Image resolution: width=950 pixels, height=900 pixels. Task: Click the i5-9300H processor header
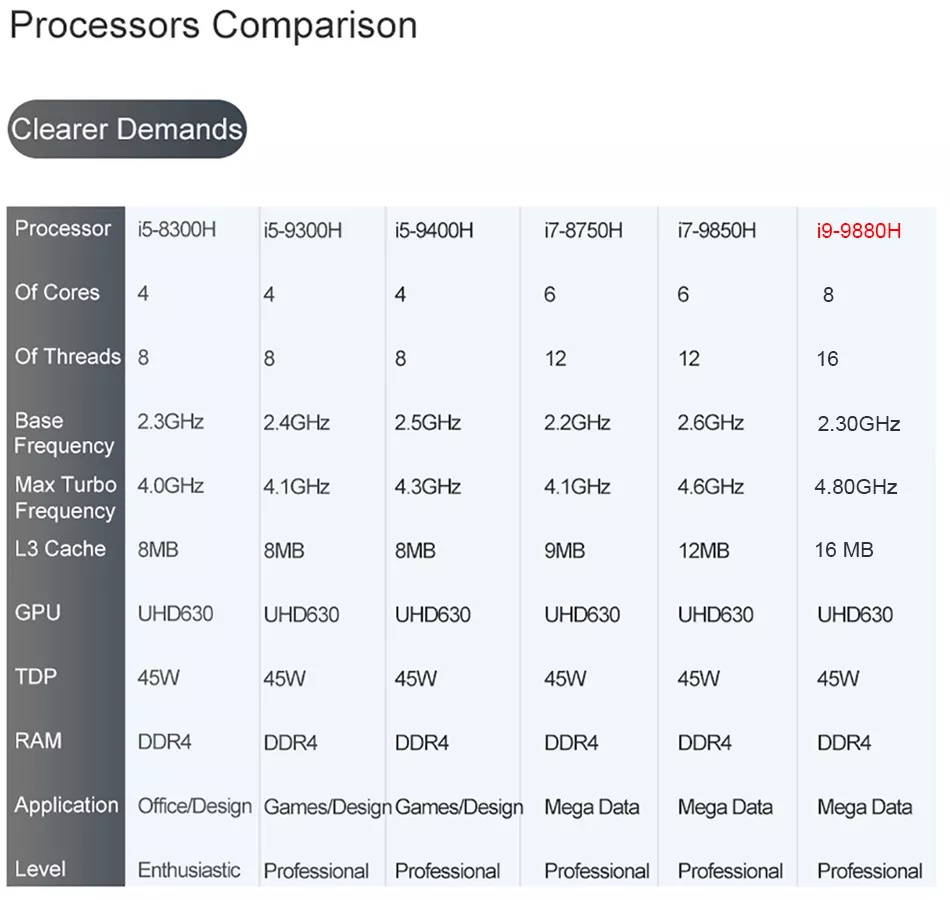click(x=303, y=231)
